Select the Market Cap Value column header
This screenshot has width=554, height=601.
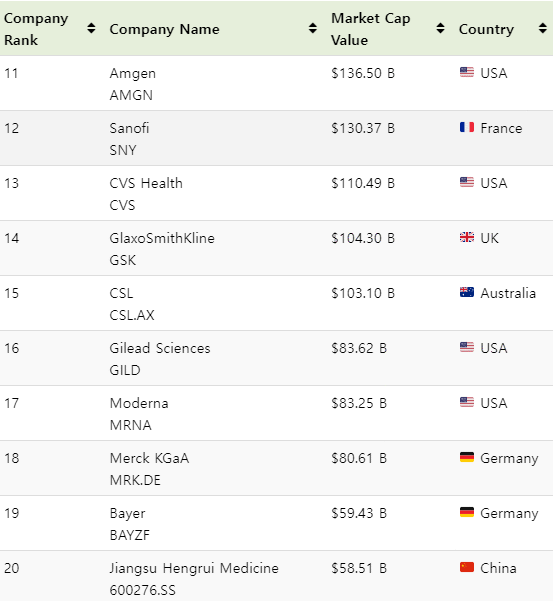pos(371,29)
